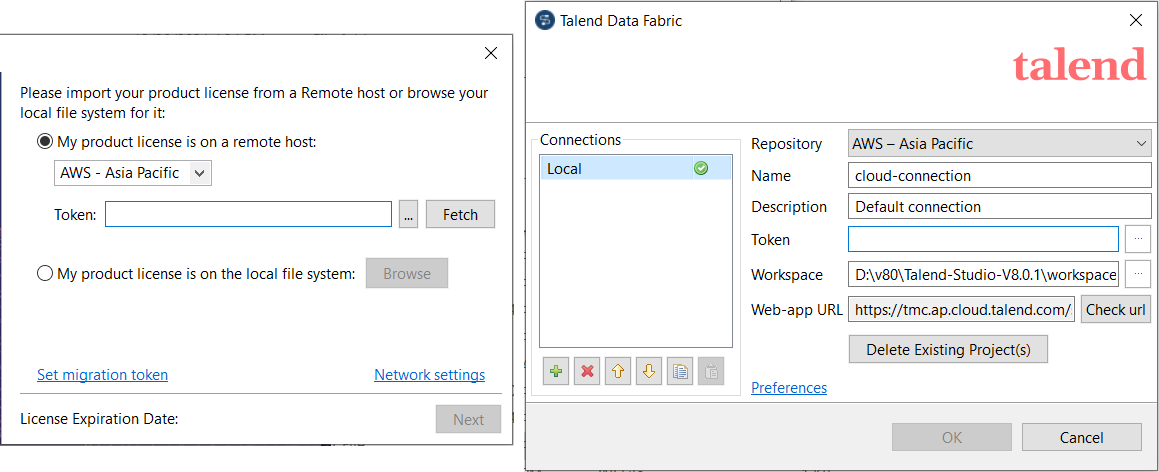Open the Set migration token link
The width and height of the screenshot is (1159, 472).
[102, 375]
